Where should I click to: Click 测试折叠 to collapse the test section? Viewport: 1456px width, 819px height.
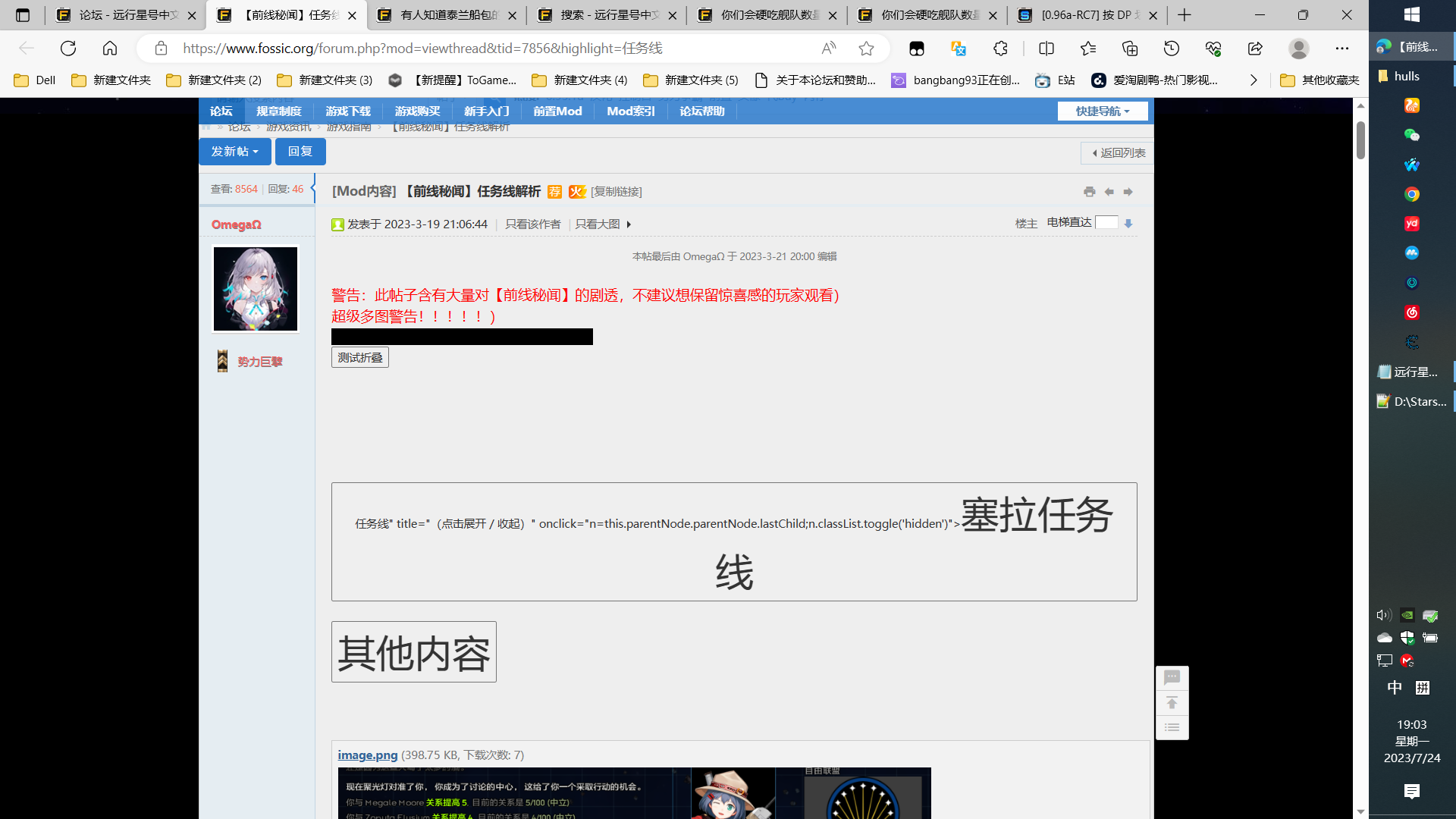[x=359, y=356]
